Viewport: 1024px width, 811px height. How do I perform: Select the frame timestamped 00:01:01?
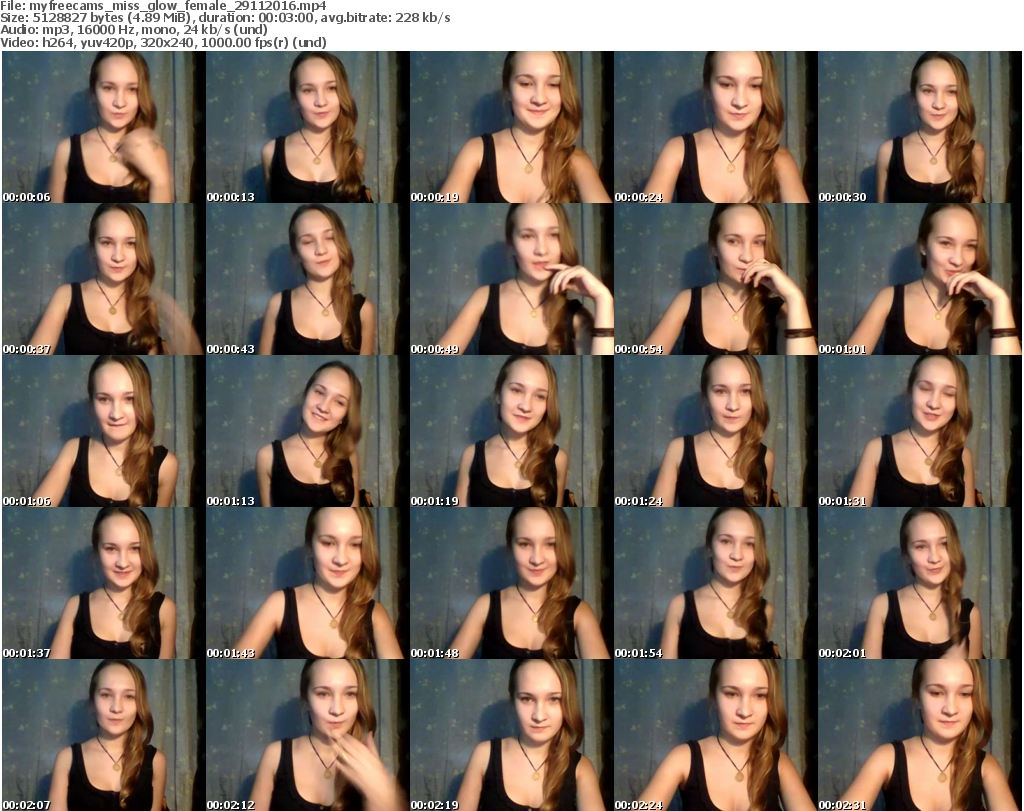[x=920, y=279]
